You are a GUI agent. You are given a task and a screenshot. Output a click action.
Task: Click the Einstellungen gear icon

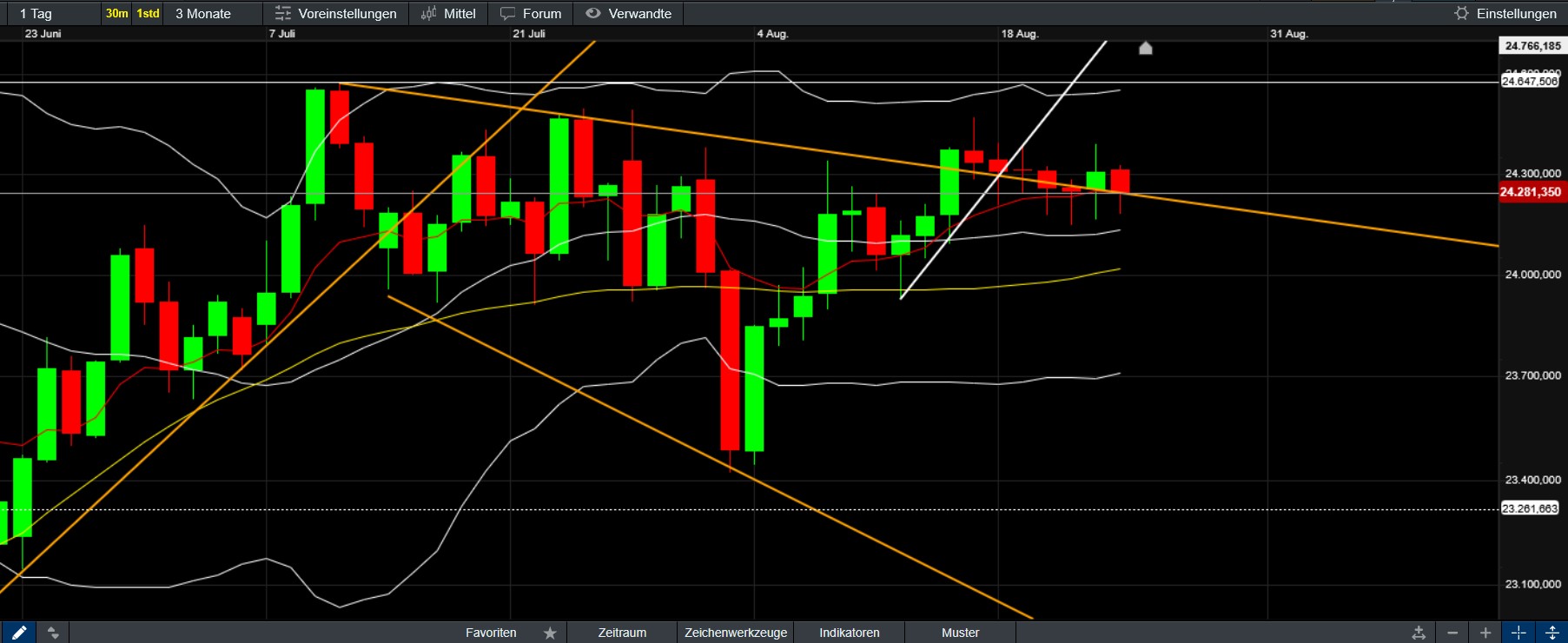(1462, 13)
